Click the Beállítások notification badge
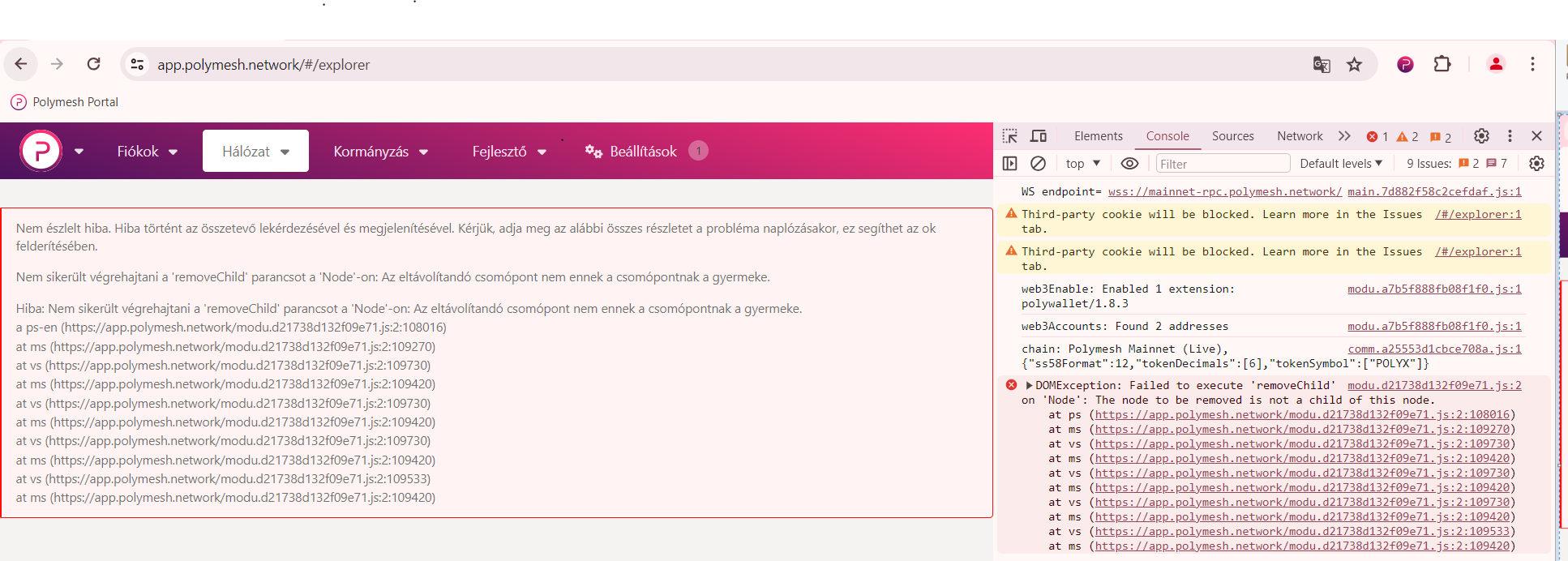The image size is (1568, 561). 698,151
